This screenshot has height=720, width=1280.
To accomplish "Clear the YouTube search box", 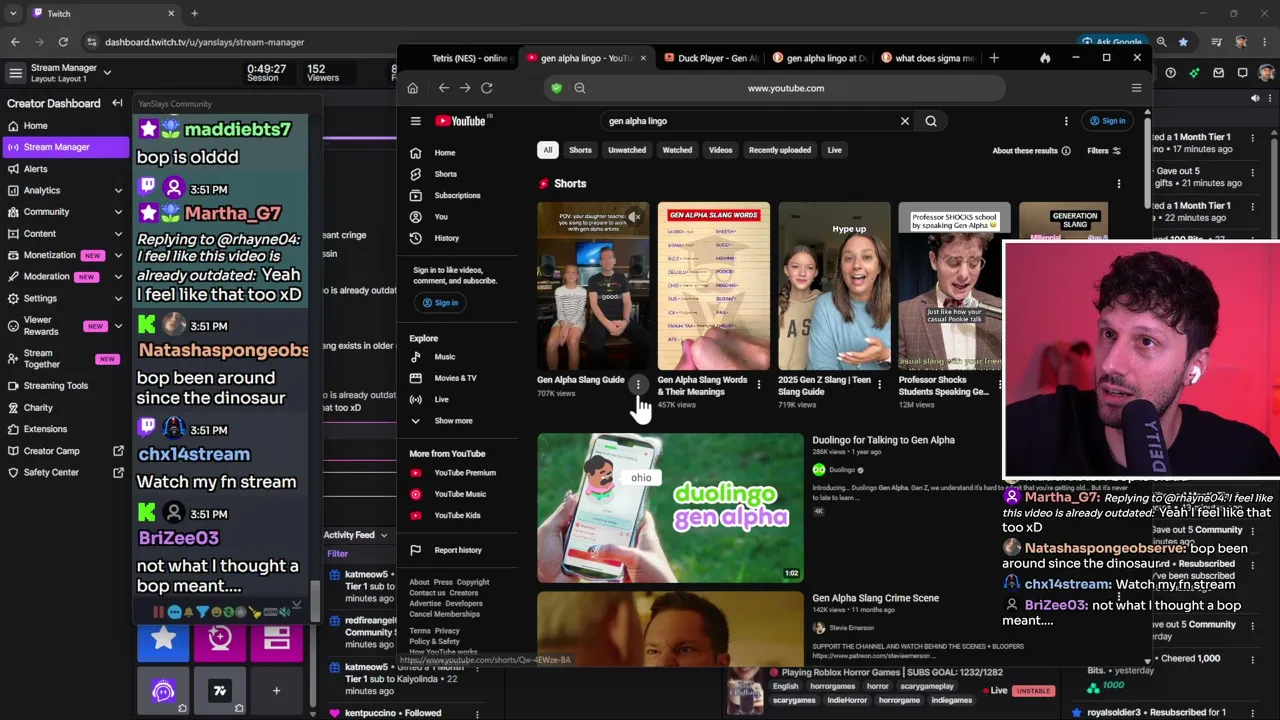I will 905,121.
